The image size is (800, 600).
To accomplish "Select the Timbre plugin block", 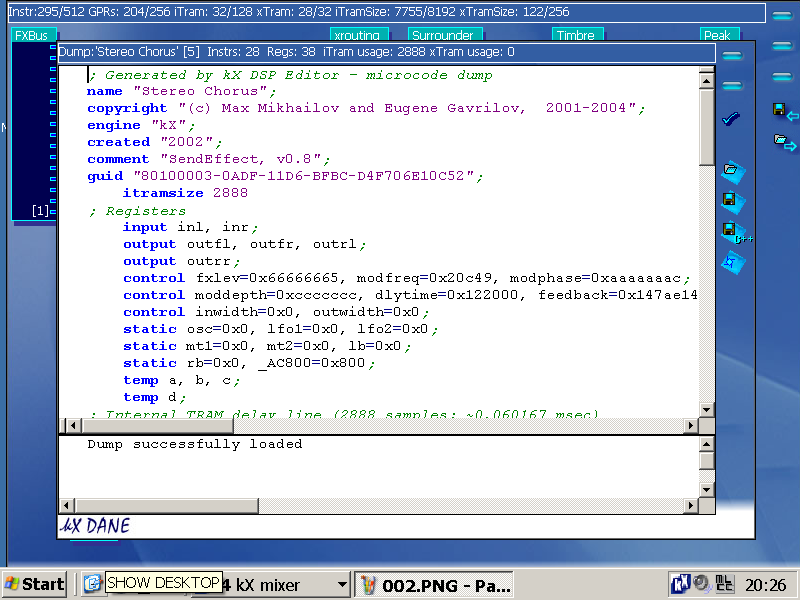I will click(578, 34).
